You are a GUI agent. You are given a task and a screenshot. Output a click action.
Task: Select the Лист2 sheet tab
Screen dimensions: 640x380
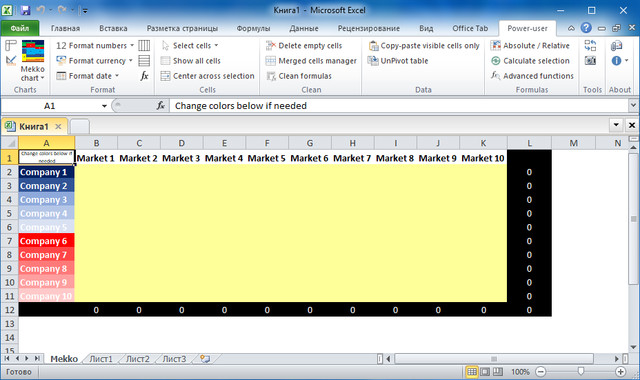[x=138, y=359]
